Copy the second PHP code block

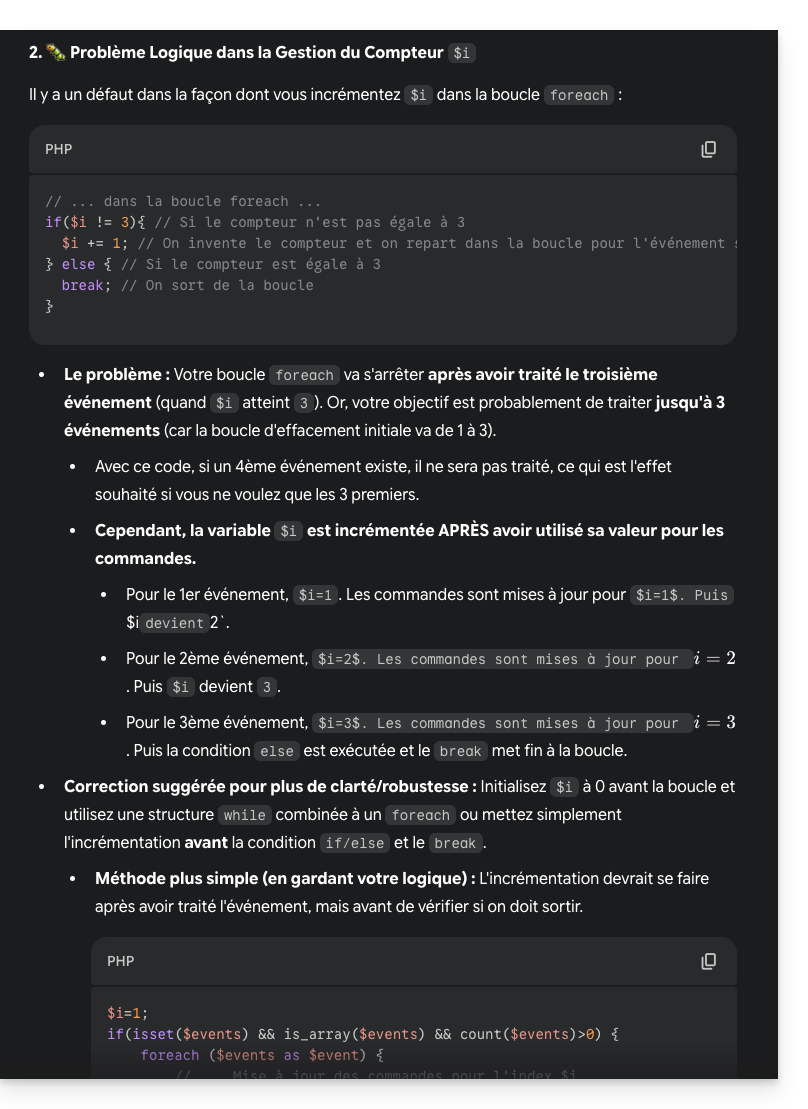[x=708, y=961]
